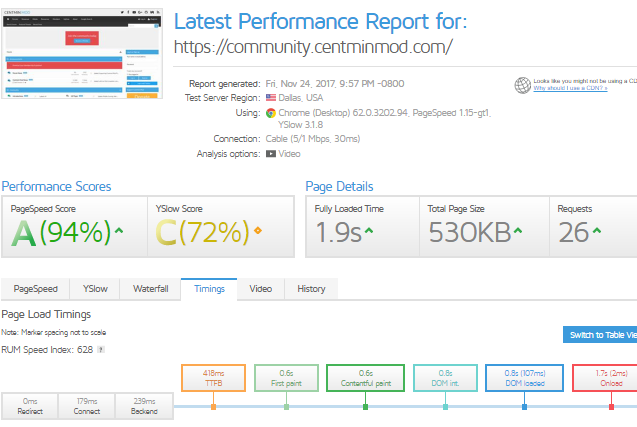The height and width of the screenshot is (427, 637).
Task: Click the Fully Loaded Time up arrow
Action: pyautogui.click(x=368, y=230)
